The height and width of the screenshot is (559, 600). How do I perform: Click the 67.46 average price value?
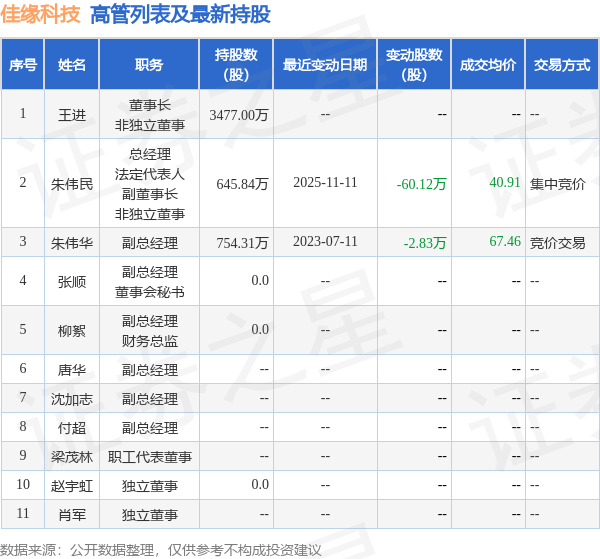(x=504, y=242)
